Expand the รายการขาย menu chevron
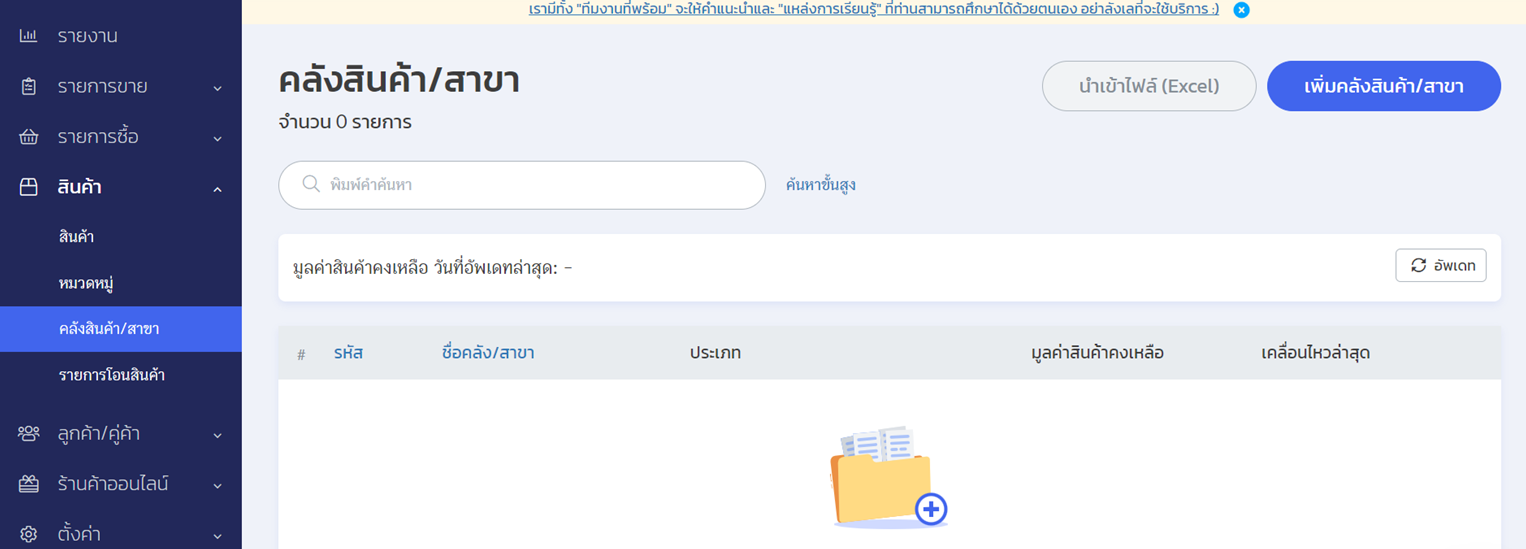Viewport: 1526px width, 549px height. (217, 88)
